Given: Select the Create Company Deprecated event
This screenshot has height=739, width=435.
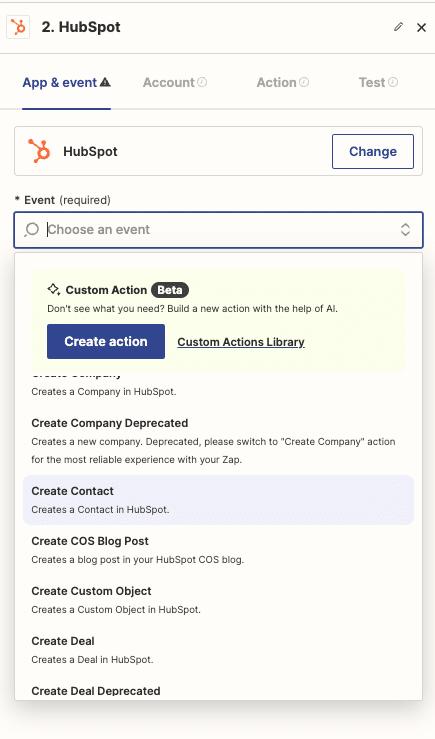Looking at the screenshot, I should (218, 441).
